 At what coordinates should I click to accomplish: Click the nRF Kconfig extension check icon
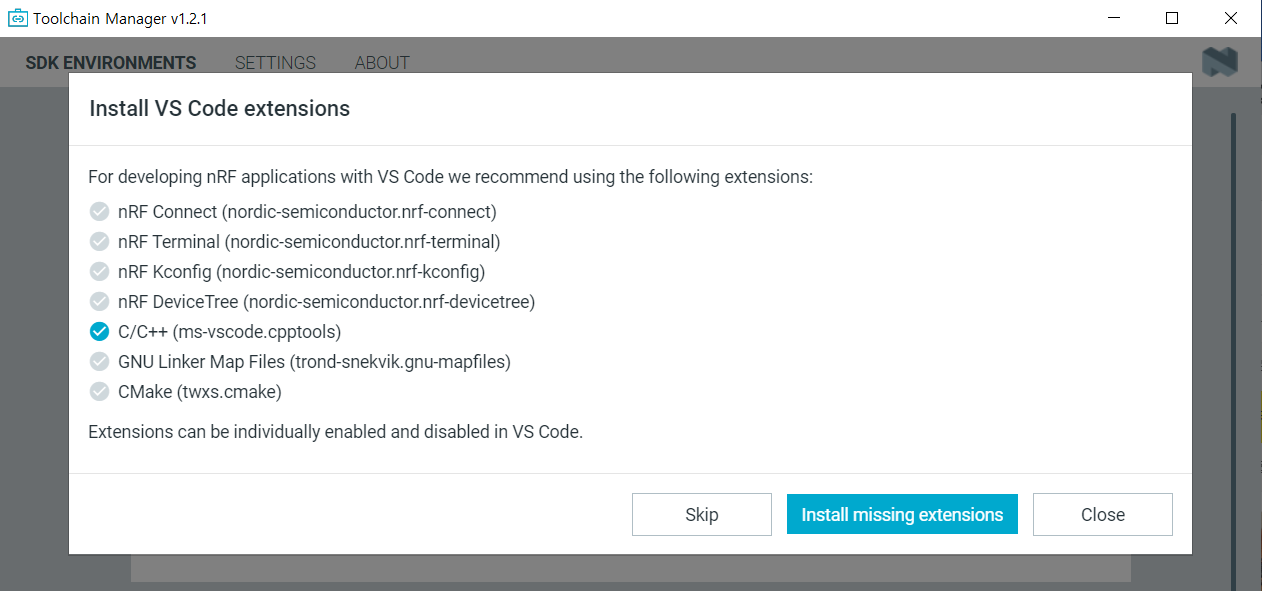[99, 272]
